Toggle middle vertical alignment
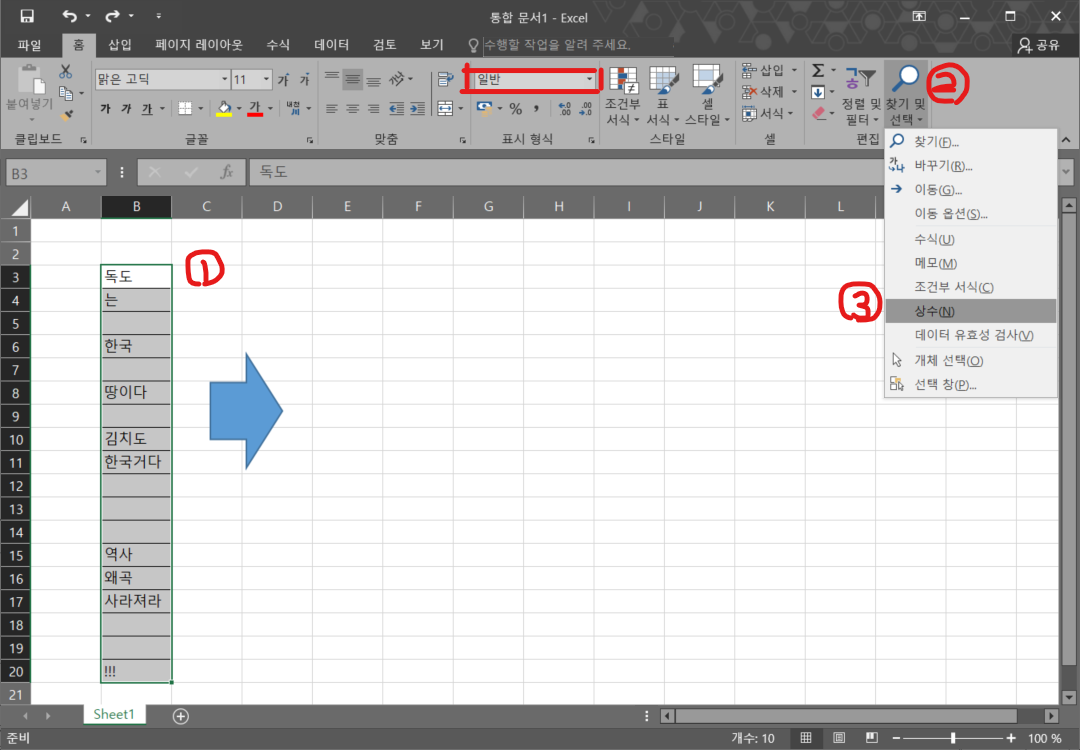 click(353, 80)
